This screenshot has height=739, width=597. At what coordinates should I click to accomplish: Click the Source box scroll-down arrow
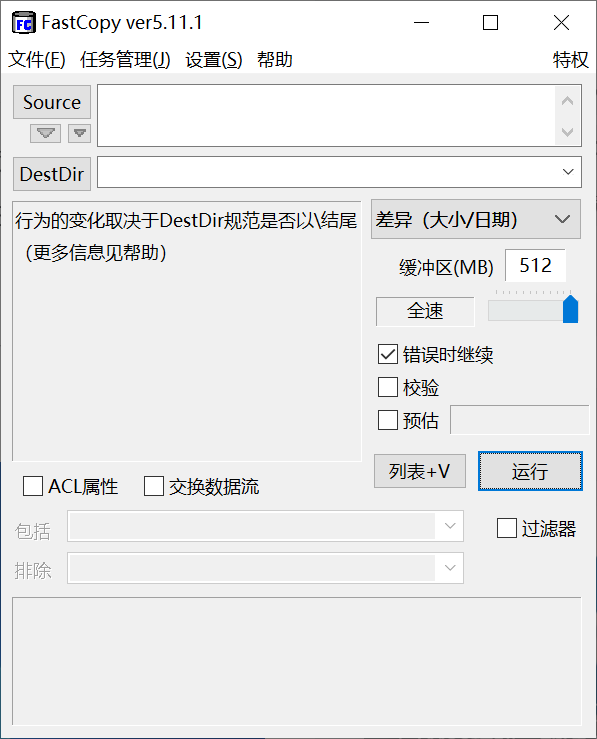coord(567,131)
